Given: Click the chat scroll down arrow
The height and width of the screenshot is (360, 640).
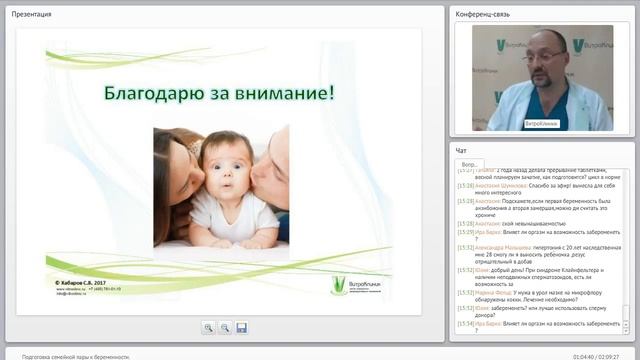Looking at the screenshot, I should tap(626, 331).
